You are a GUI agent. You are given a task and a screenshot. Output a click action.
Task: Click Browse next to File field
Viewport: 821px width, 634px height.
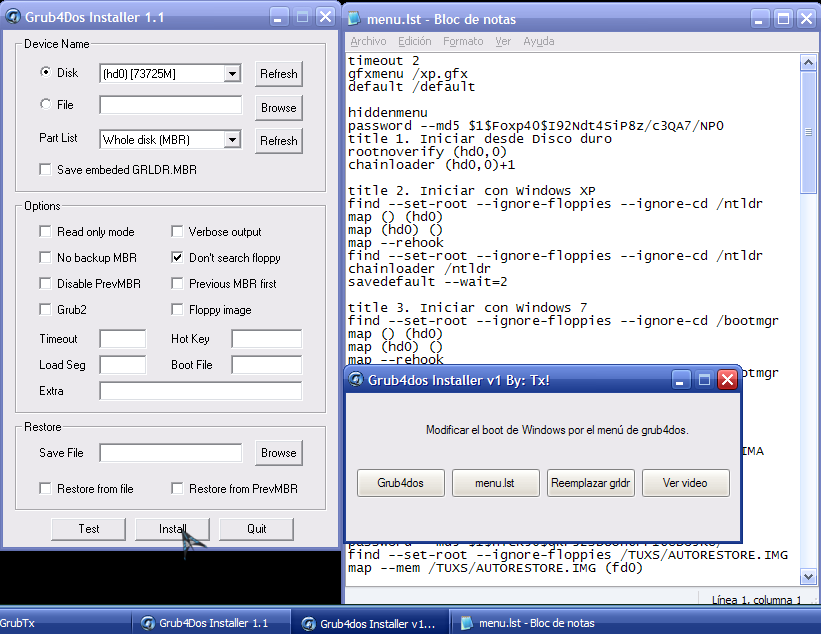pos(279,108)
